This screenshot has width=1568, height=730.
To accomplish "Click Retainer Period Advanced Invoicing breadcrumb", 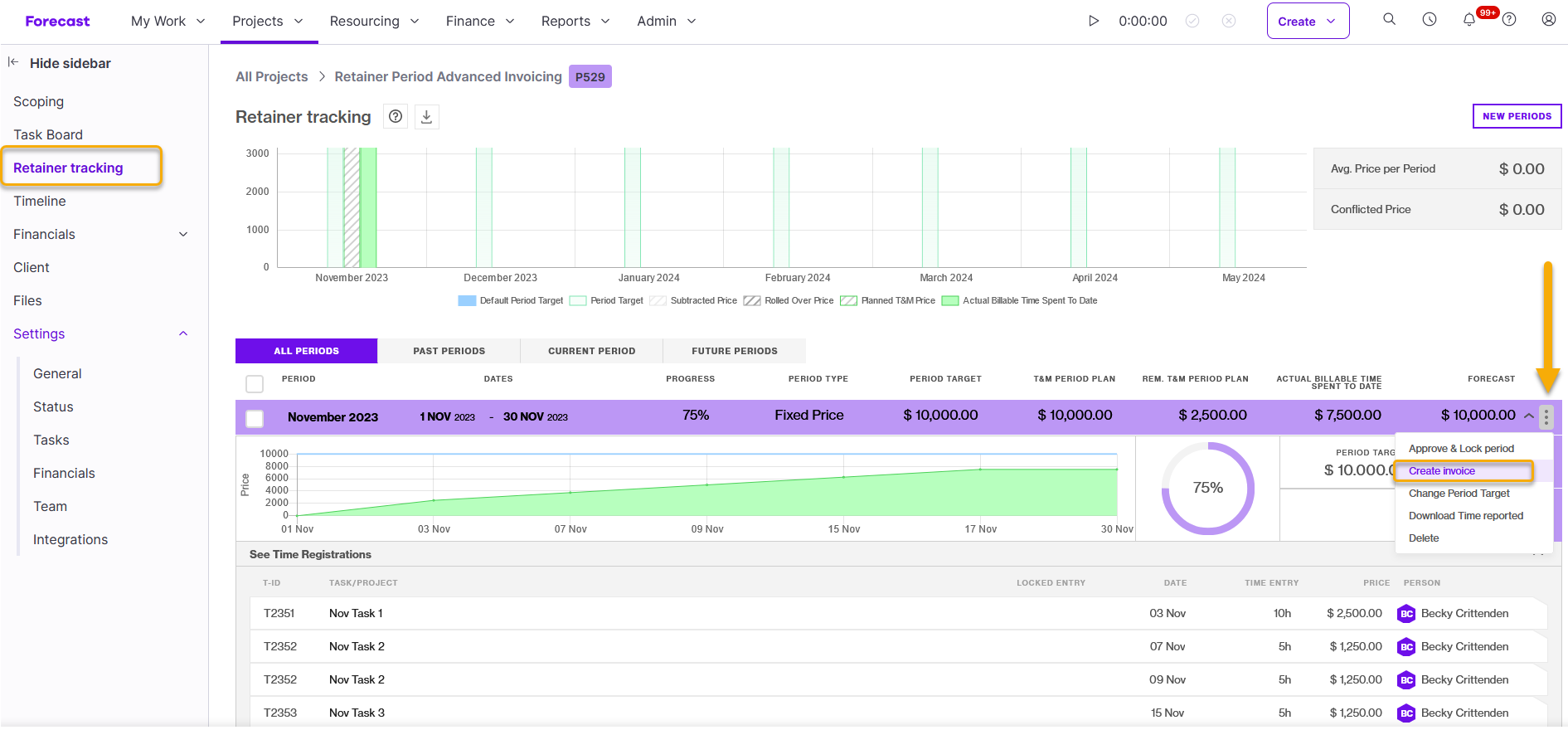I will [448, 77].
